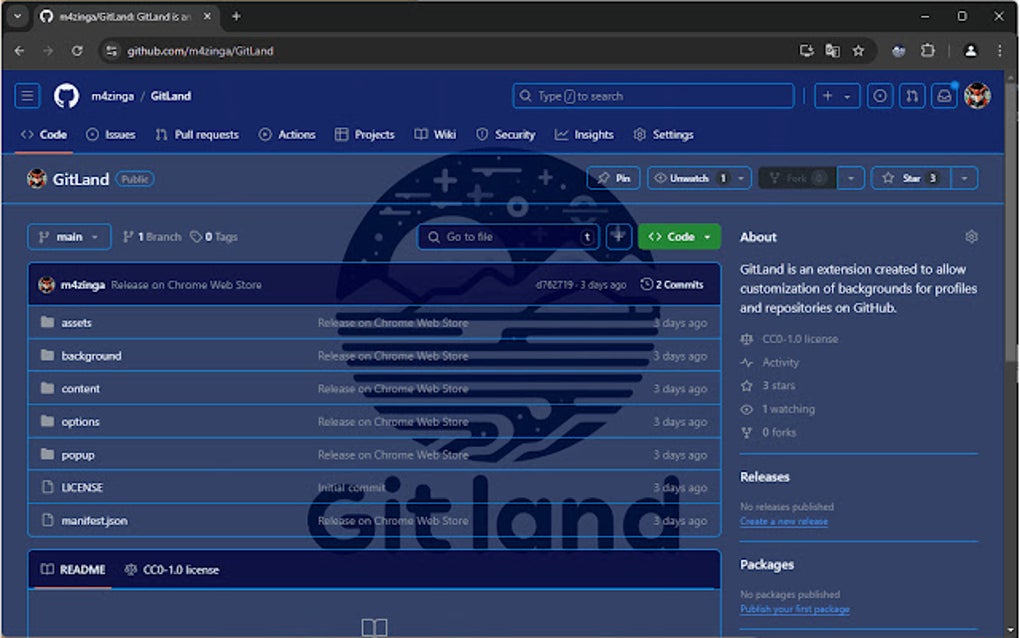Click the GitHub logo to go home
Screen dimensions: 1020x638
(x=66, y=96)
